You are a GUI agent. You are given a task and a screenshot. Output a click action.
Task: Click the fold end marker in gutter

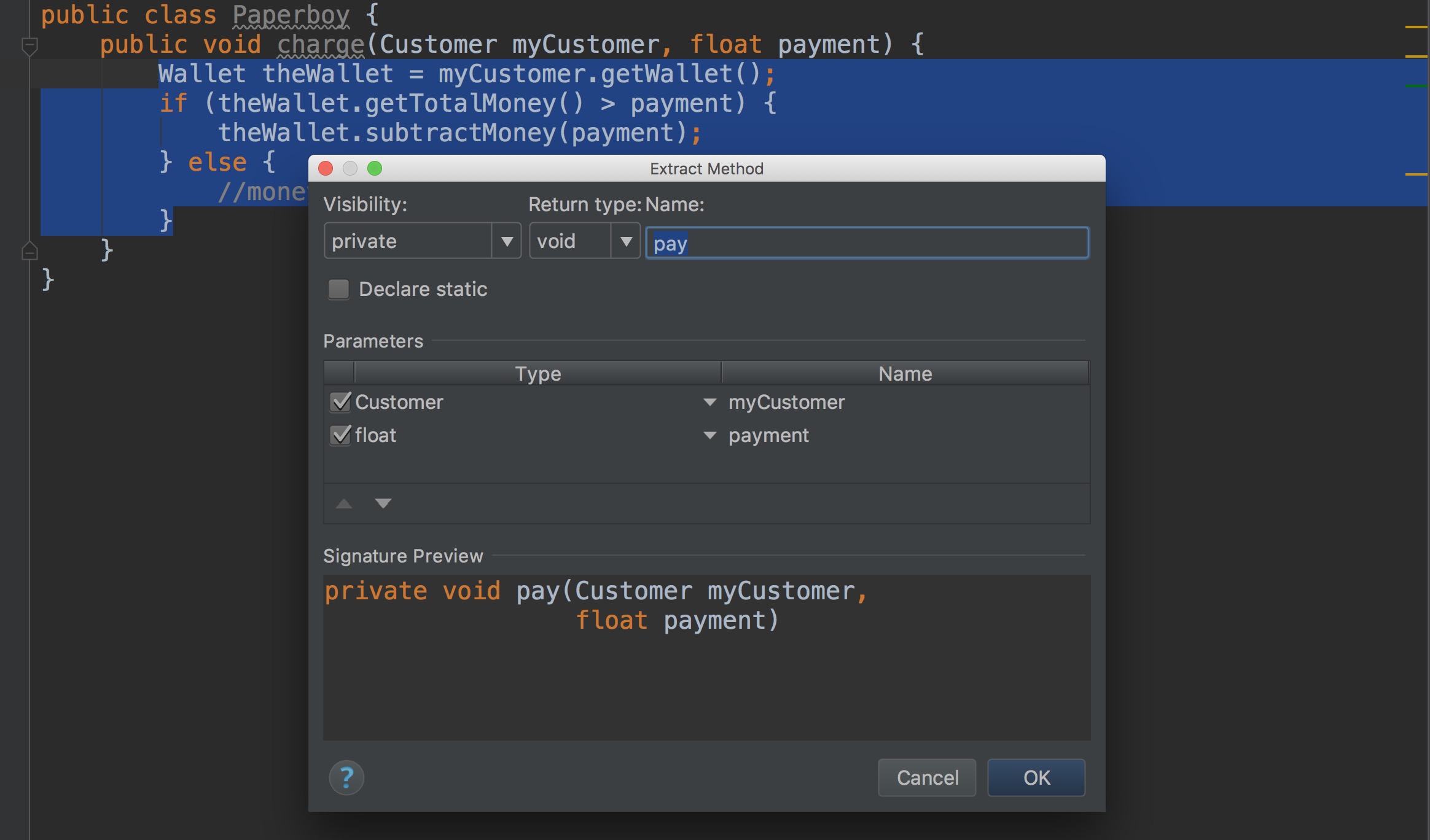pos(29,251)
